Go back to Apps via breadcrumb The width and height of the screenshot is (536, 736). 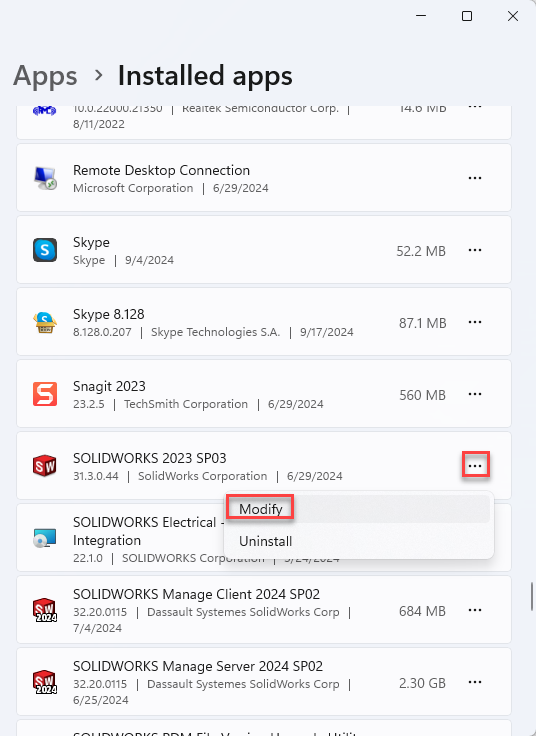click(45, 76)
